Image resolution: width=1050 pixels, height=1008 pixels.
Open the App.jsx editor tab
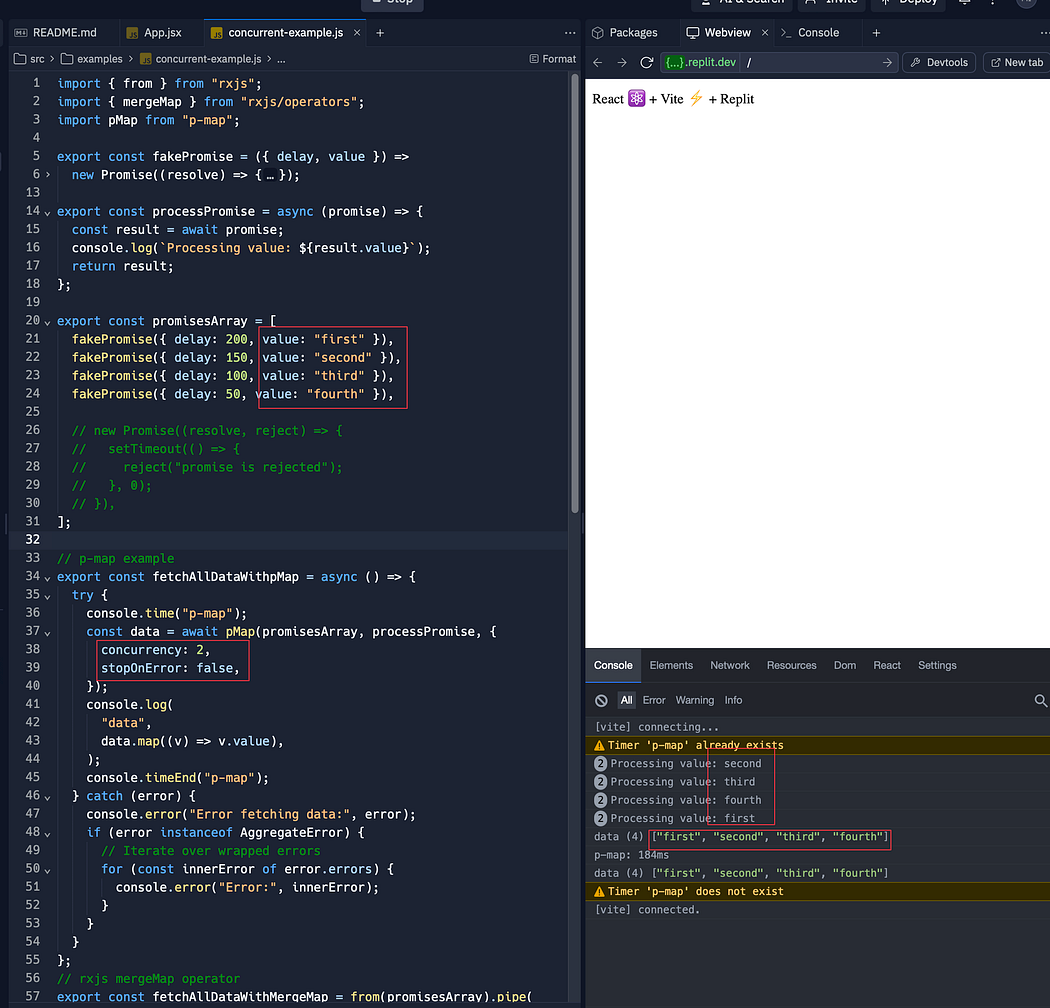[155, 33]
